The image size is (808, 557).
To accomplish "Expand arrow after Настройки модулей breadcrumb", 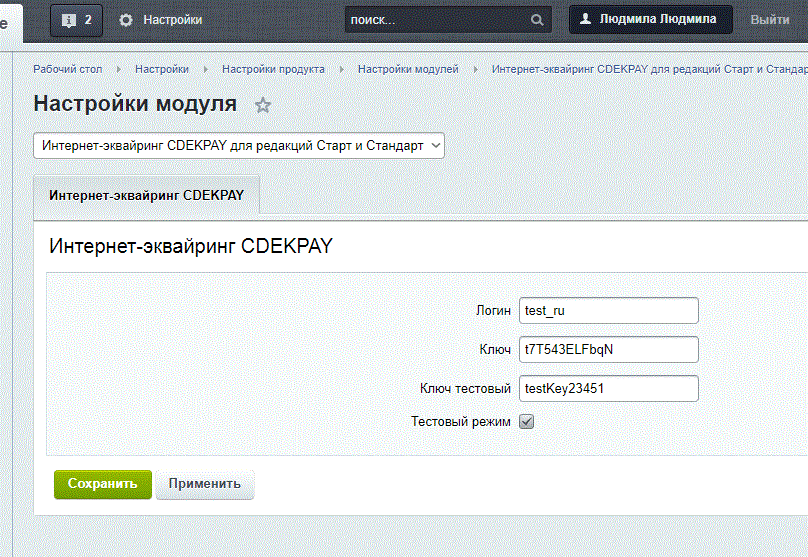I will (475, 69).
